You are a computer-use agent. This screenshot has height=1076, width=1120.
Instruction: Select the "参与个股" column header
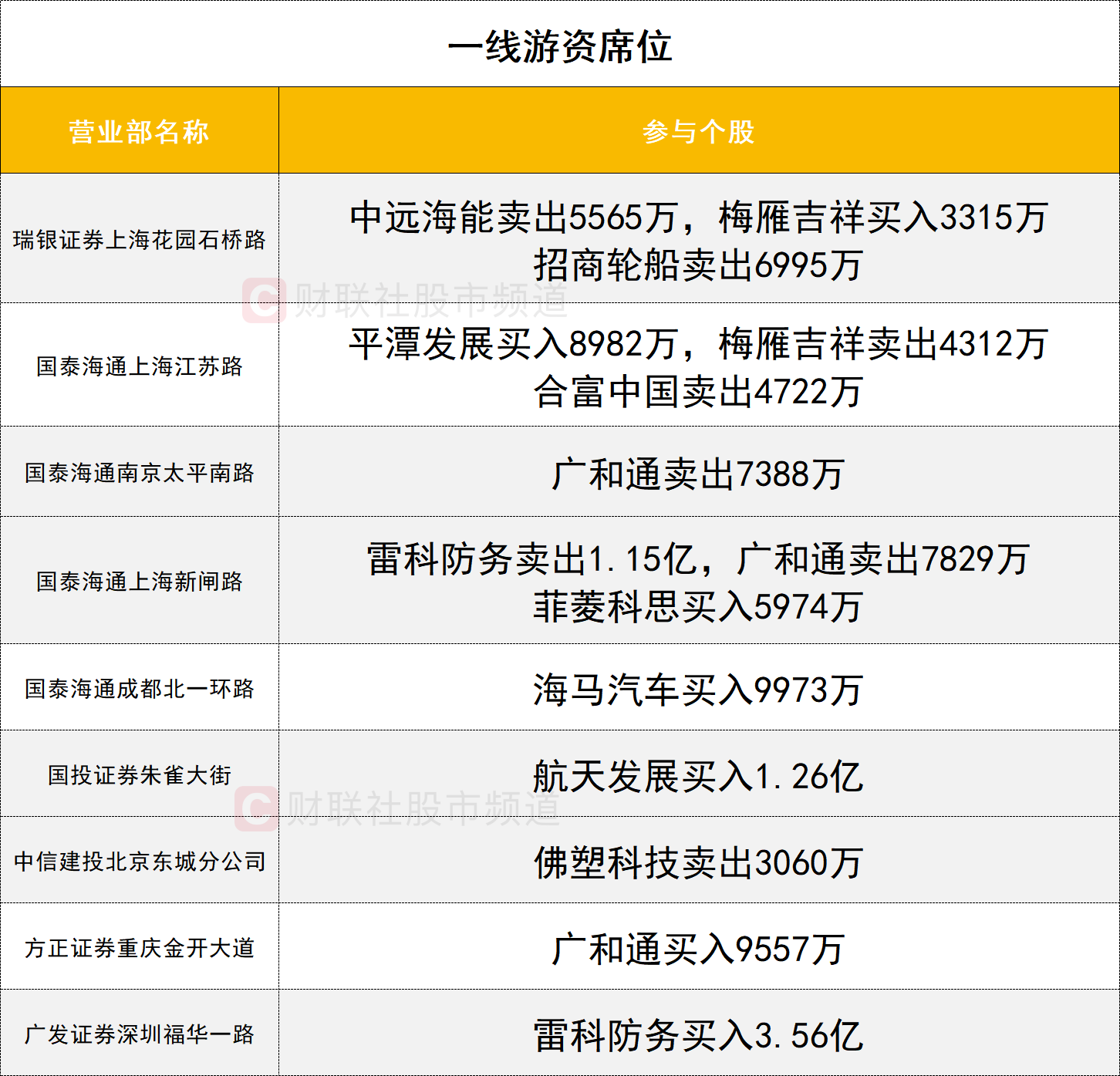coord(699,132)
